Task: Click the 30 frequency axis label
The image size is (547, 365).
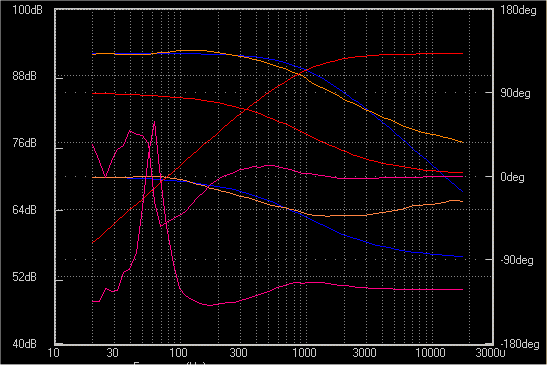Action: point(112,353)
